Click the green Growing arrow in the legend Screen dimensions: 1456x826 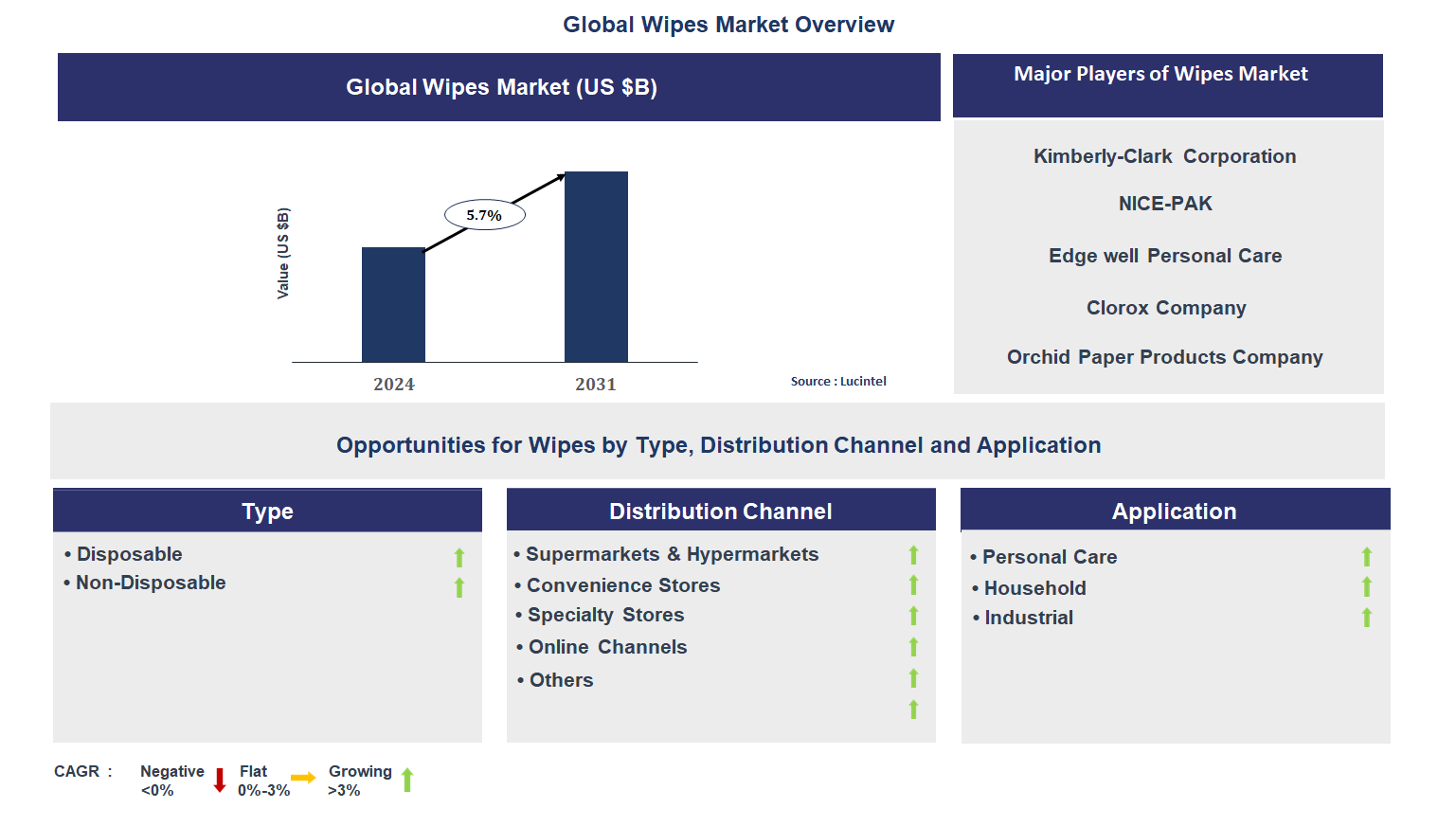pyautogui.click(x=407, y=780)
